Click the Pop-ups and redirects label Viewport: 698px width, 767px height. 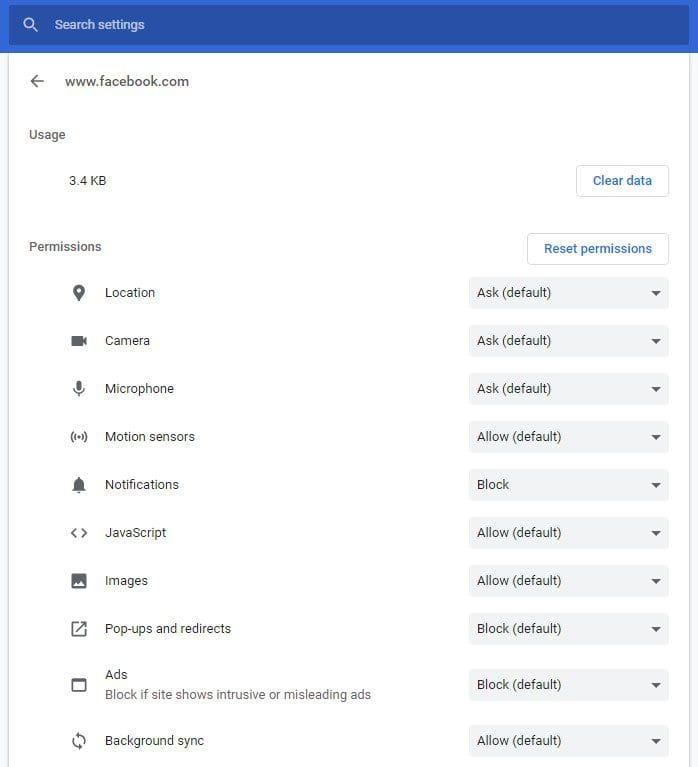[x=168, y=629]
